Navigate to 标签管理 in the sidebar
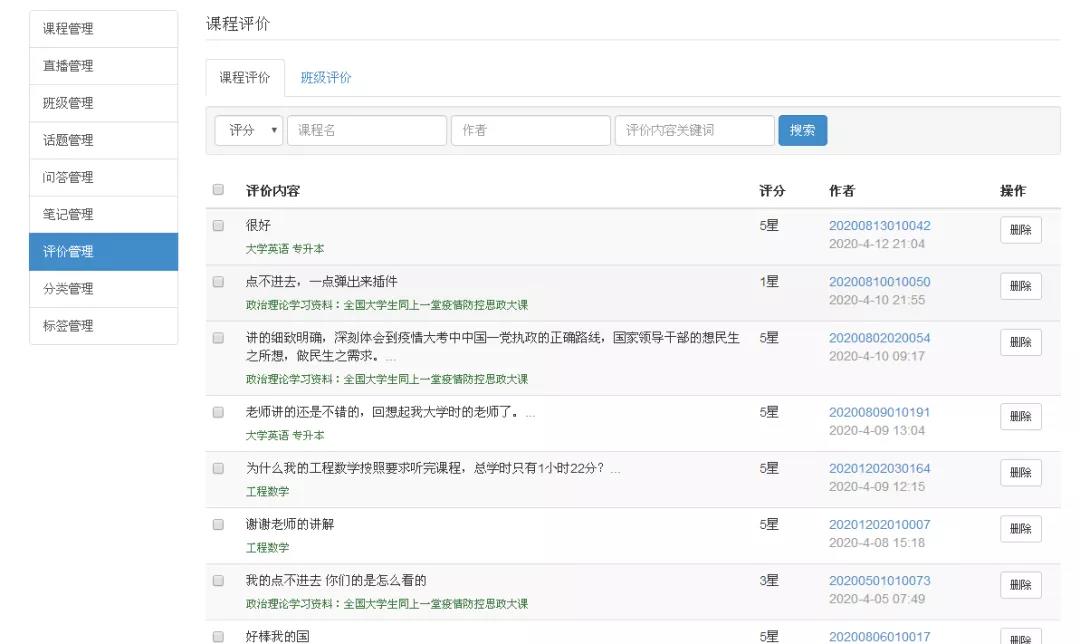Viewport: 1080px width, 644px height. [x=104, y=326]
